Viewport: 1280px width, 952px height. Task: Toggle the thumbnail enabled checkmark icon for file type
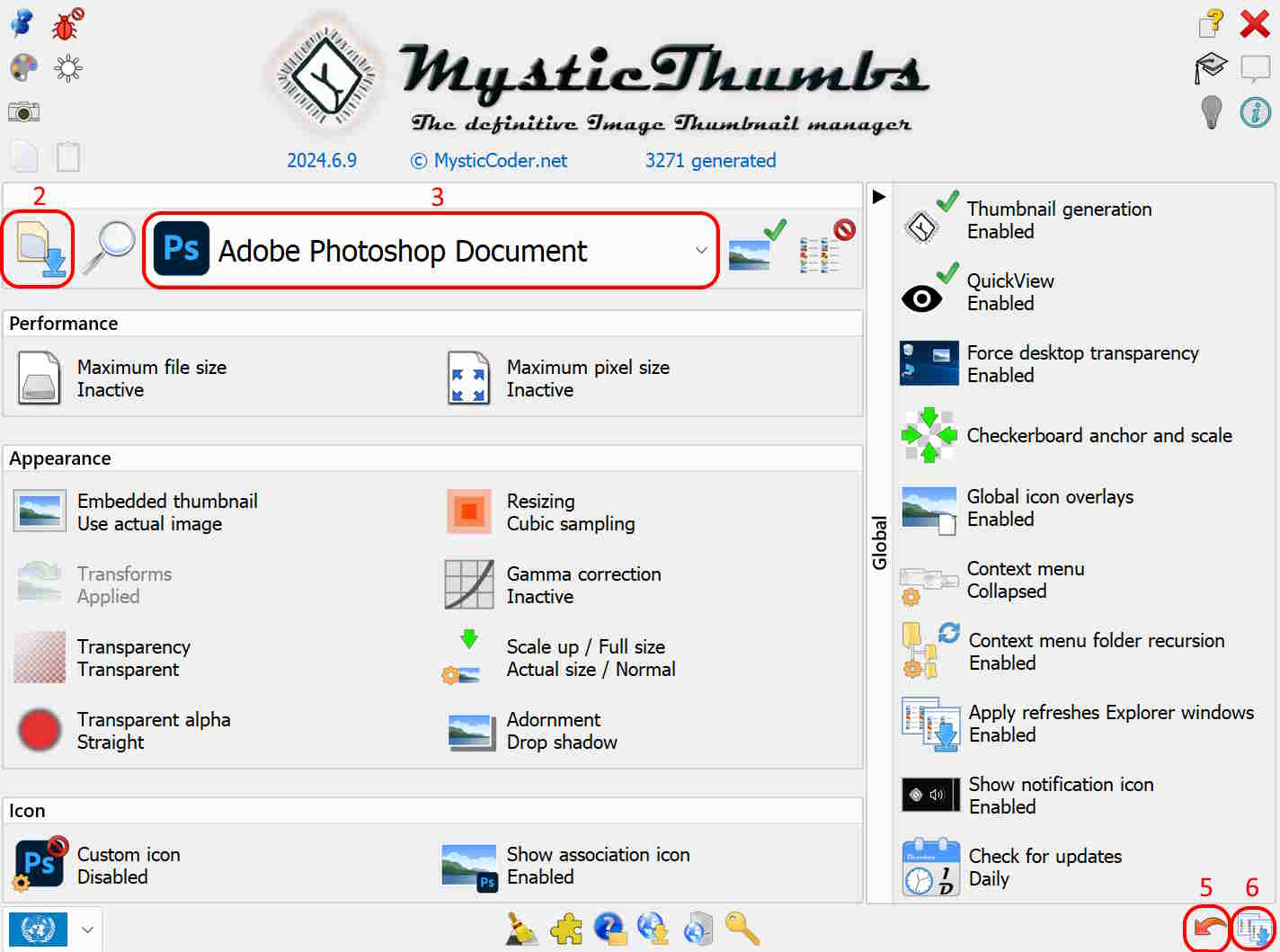[x=757, y=245]
